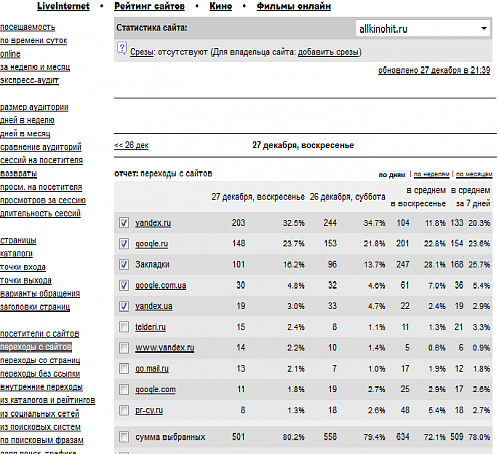Open сравнение аудиторий report
The width and height of the screenshot is (499, 454).
point(41,147)
